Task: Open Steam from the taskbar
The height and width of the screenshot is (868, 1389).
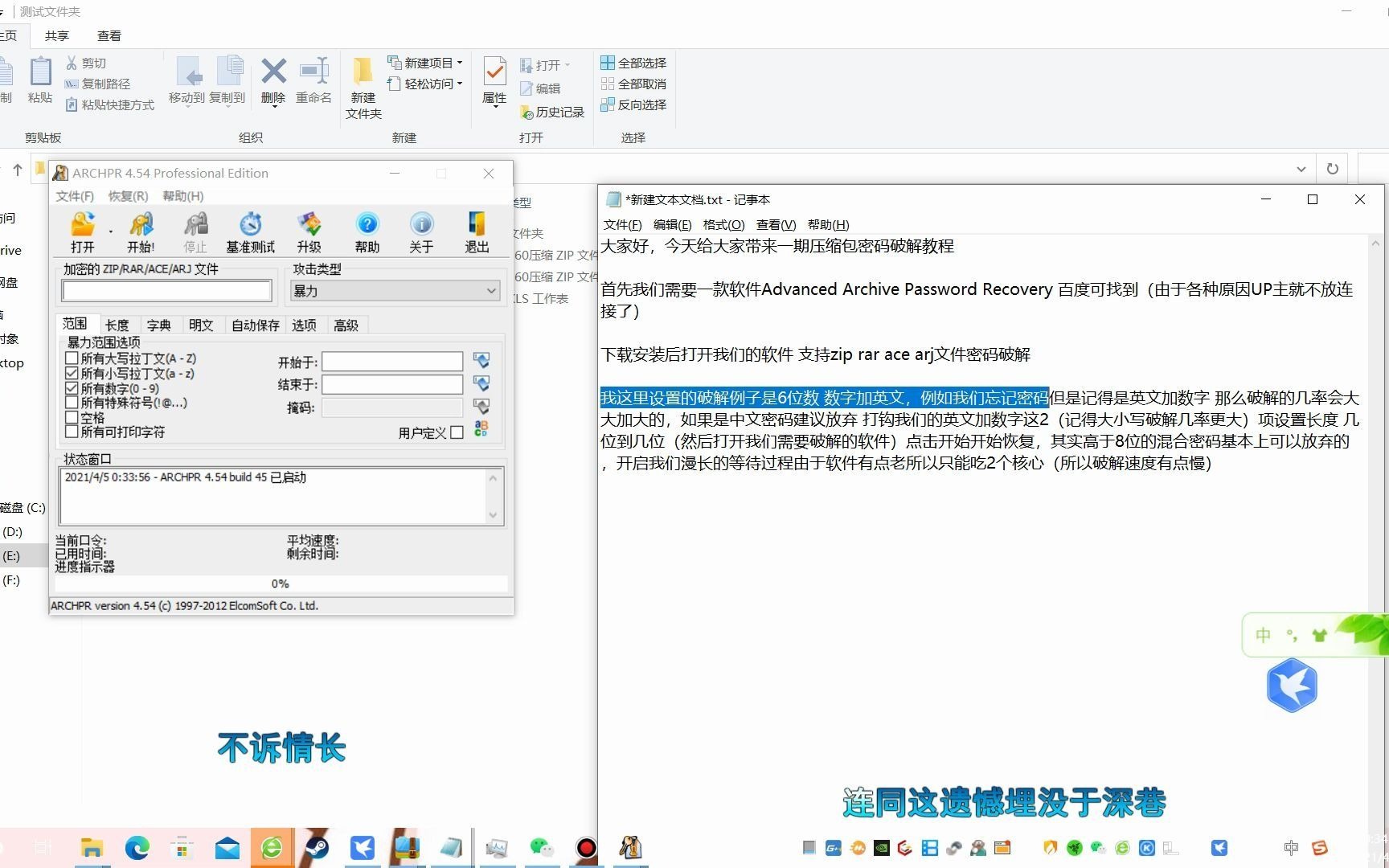Action: 318,847
